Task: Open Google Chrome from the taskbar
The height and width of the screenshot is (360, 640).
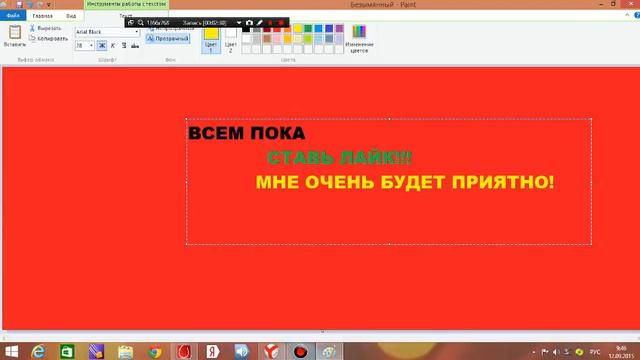Action: [x=155, y=351]
